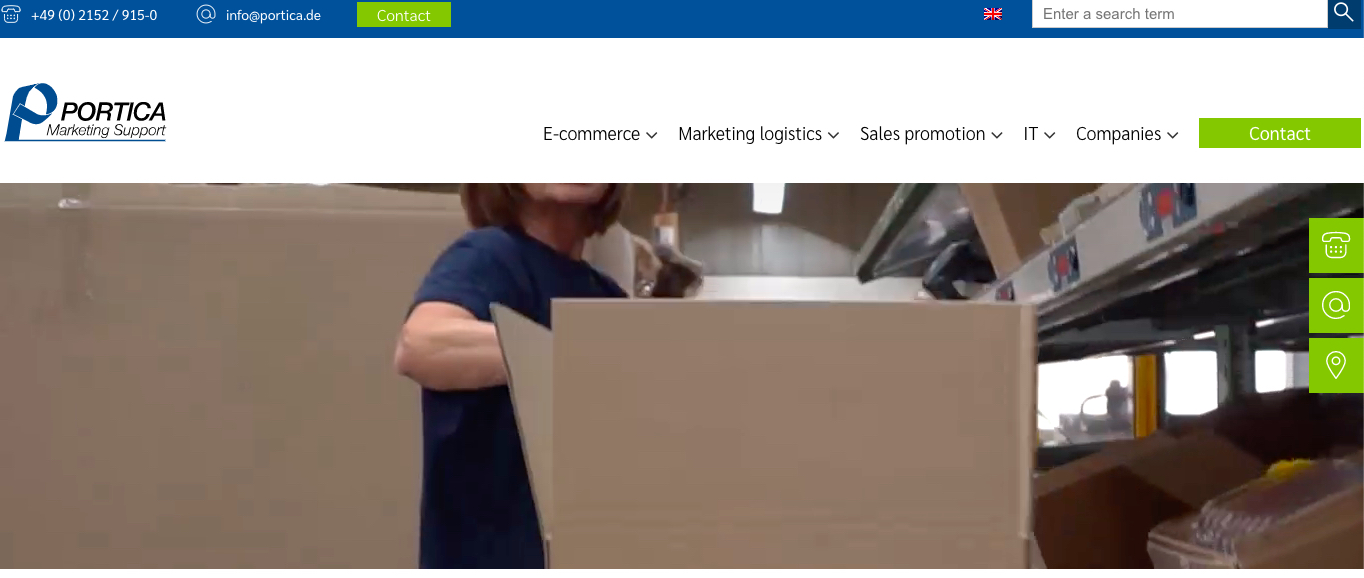Click the email @ icon in top bar
This screenshot has width=1364, height=578.
click(206, 14)
